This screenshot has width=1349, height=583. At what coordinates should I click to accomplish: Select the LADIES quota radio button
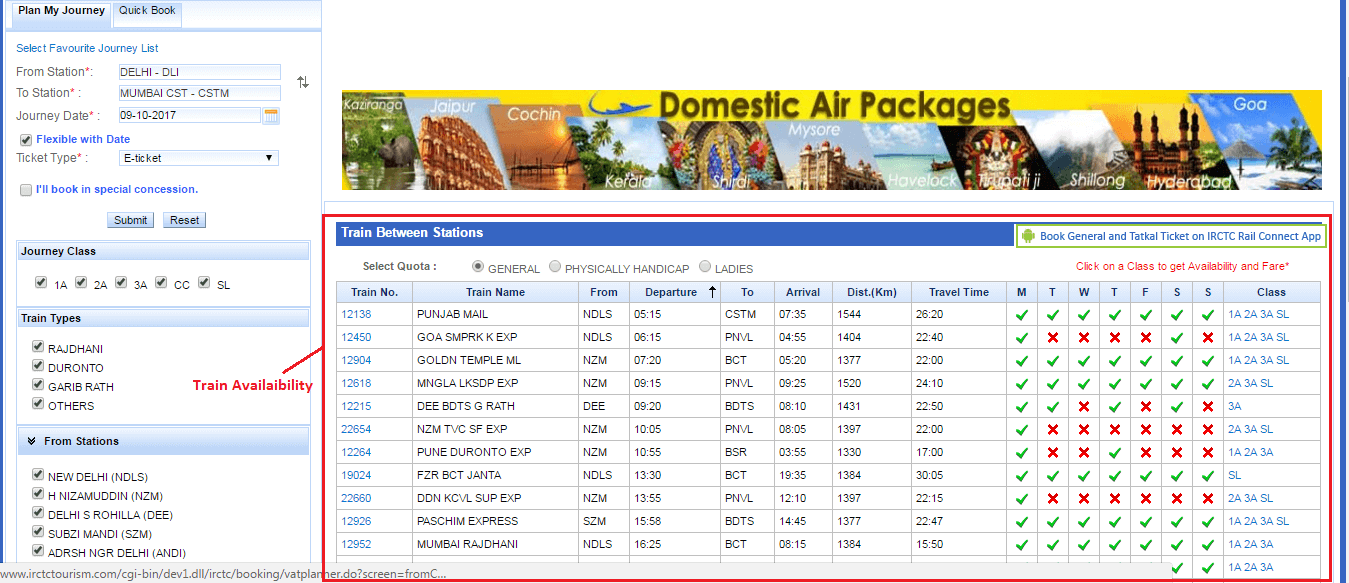tap(705, 267)
